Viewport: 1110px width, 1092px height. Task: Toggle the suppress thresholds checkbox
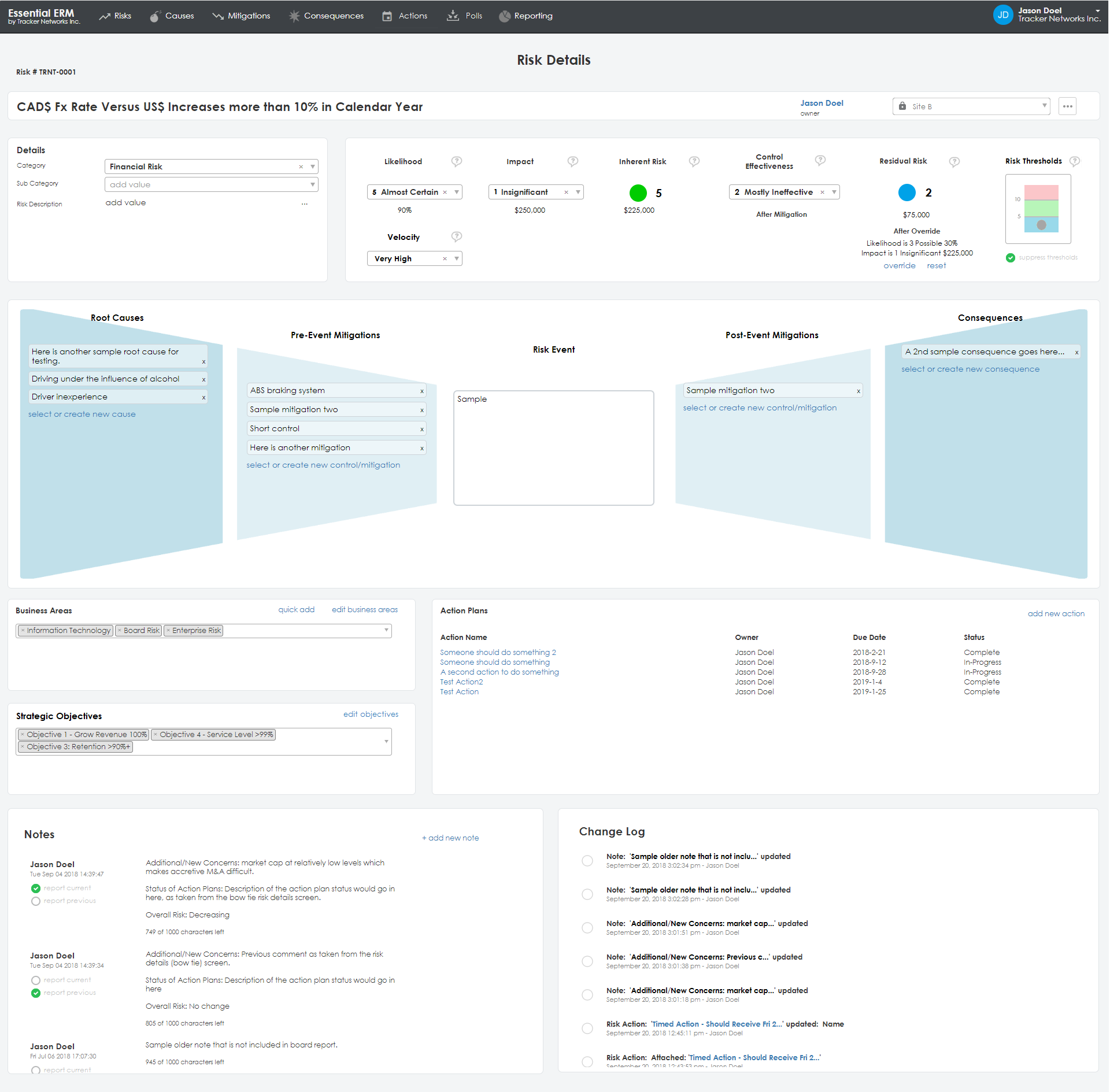point(1010,258)
